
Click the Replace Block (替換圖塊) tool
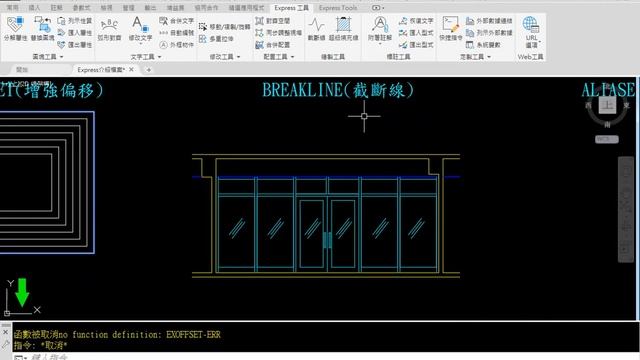[x=42, y=29]
